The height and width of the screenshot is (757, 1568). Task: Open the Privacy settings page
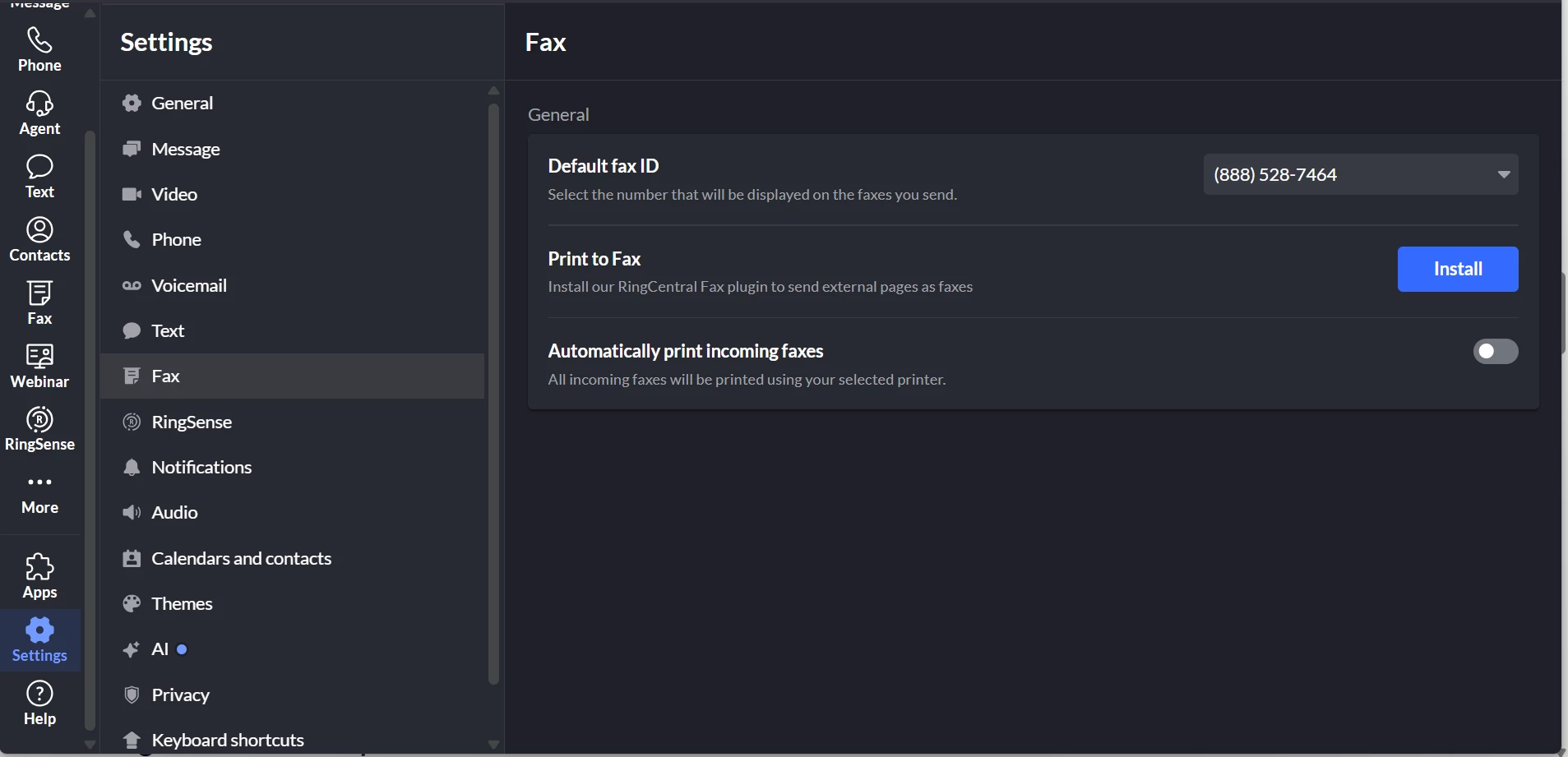180,695
